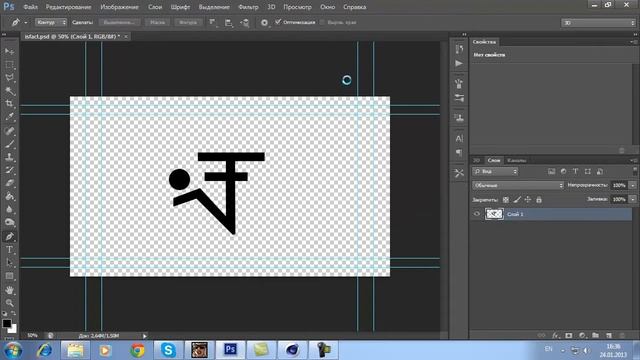This screenshot has width=640, height=360.
Task: Open path arrangement options
Action: click(x=244, y=23)
